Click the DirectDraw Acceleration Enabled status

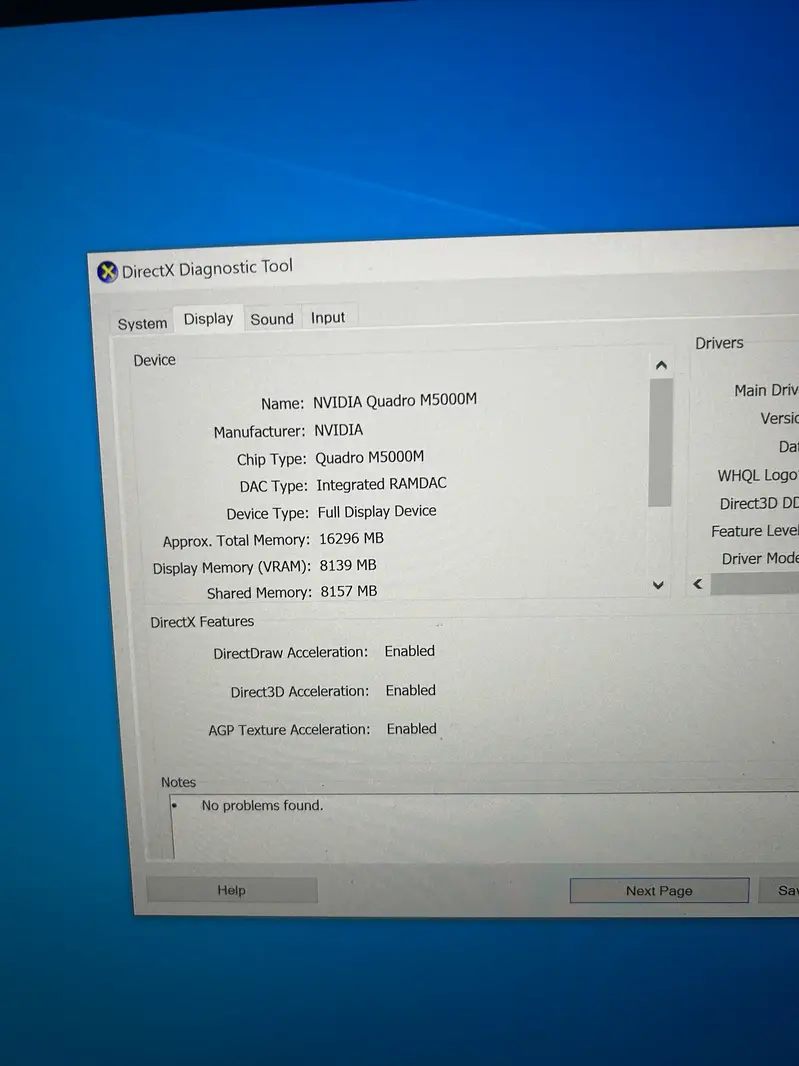pos(410,651)
